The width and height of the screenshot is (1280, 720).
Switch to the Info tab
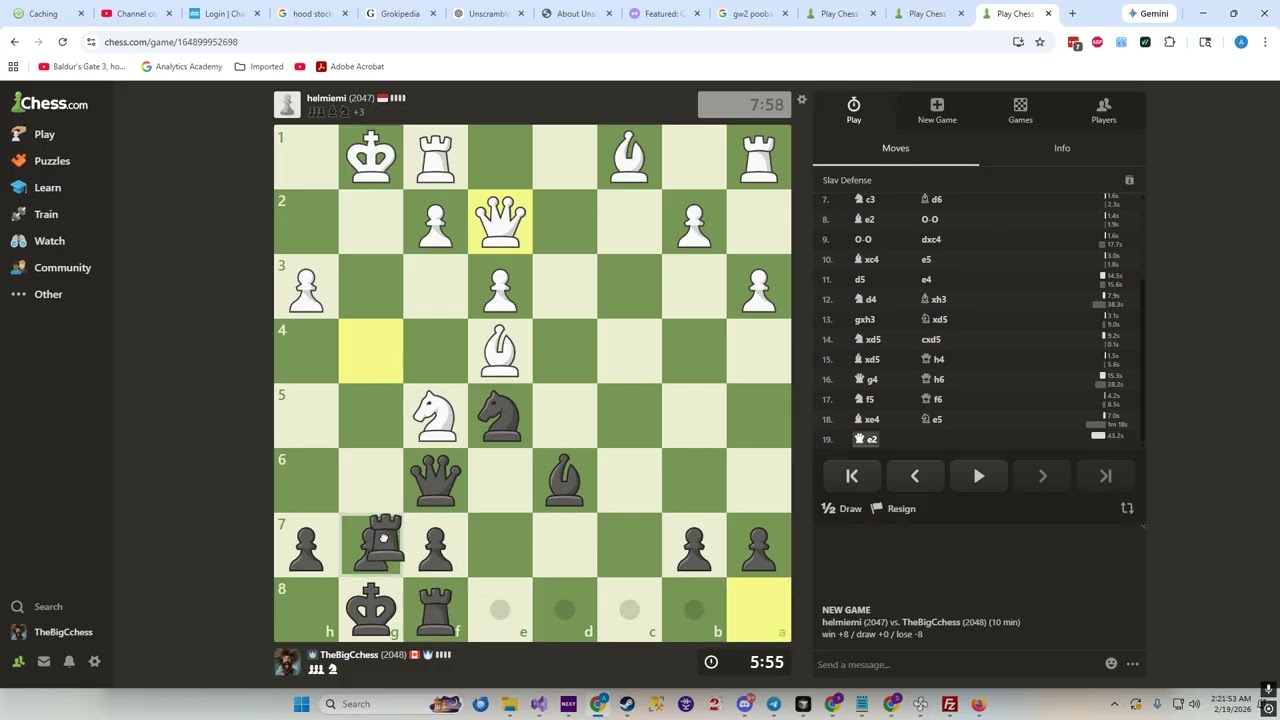1062,148
